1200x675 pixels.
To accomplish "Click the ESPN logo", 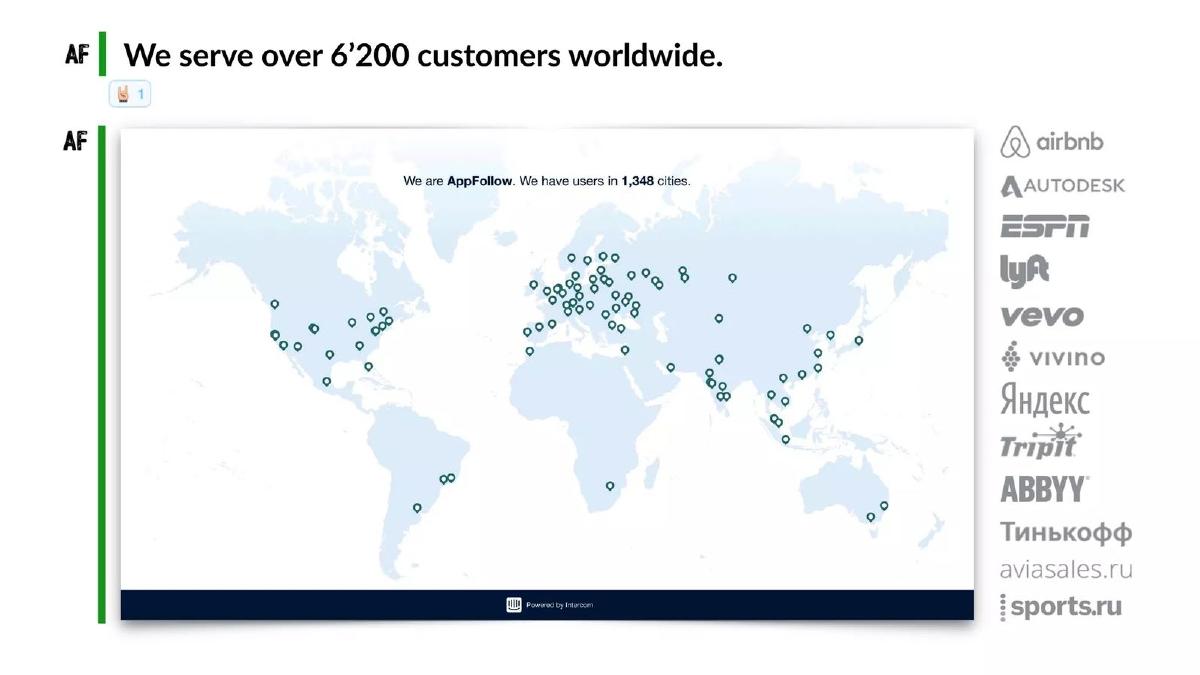I will [1045, 227].
